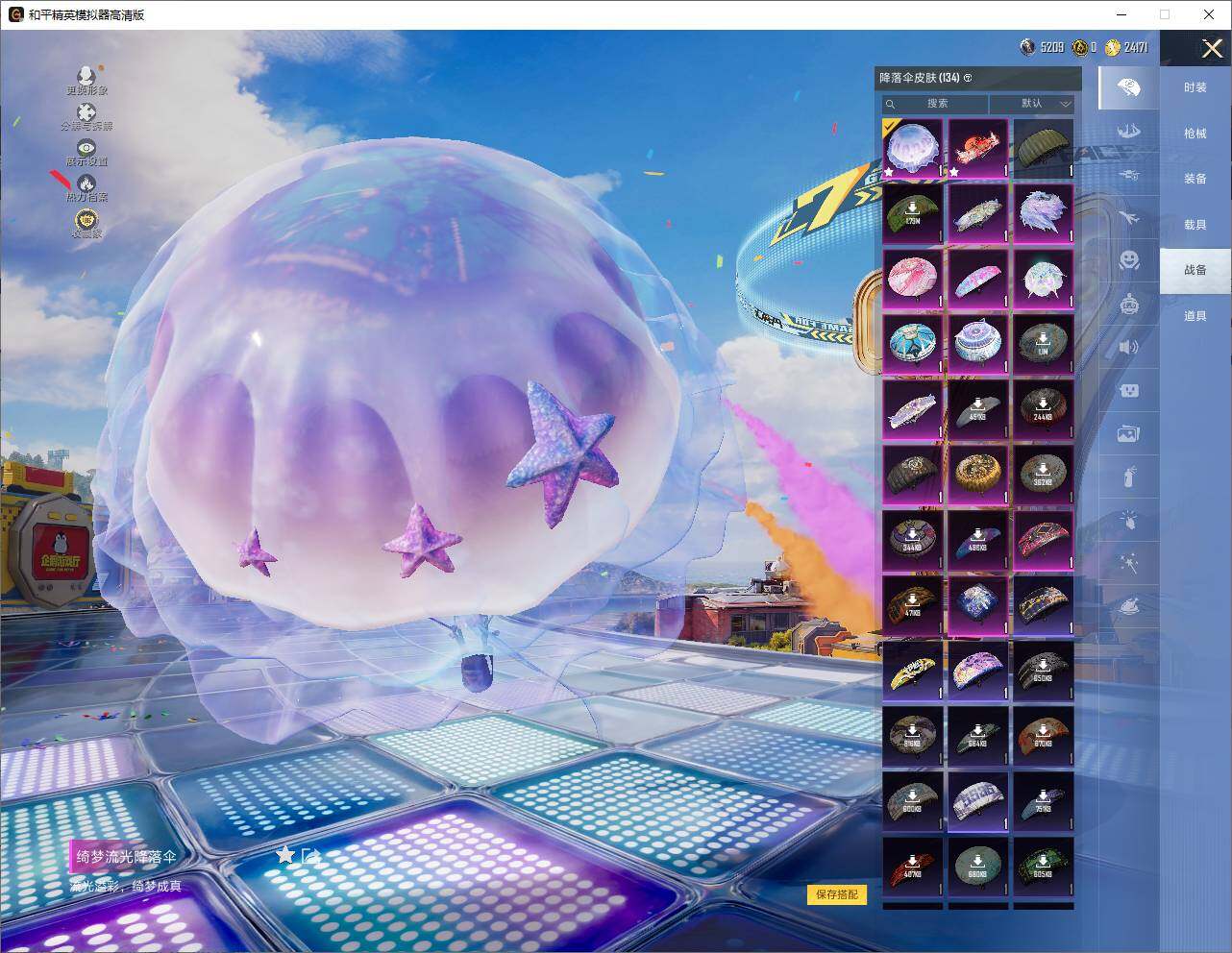Image resolution: width=1232 pixels, height=953 pixels.
Task: Select the white and purple lettered parachute
Action: pyautogui.click(x=978, y=801)
